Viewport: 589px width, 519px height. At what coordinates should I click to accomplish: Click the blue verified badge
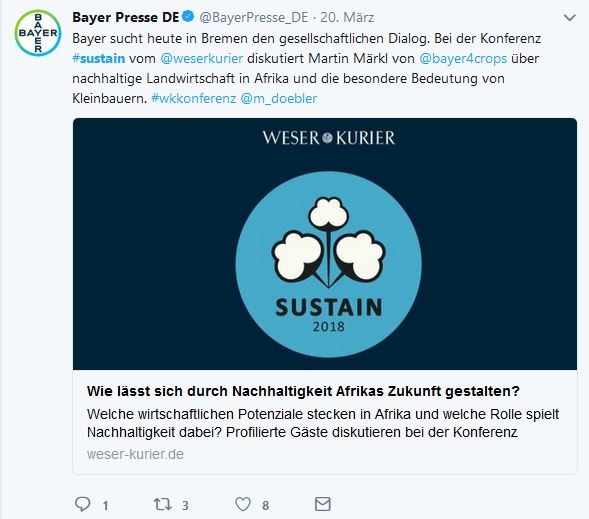(x=188, y=17)
